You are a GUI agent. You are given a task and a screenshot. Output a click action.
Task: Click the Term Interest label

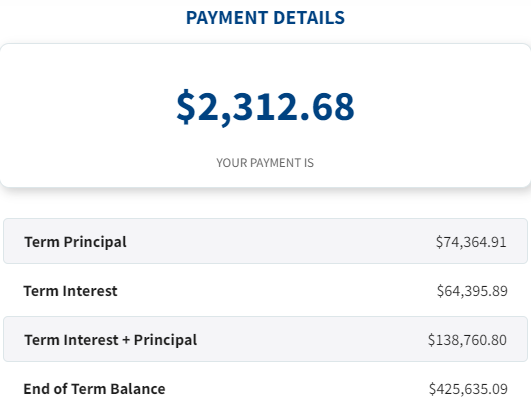[70, 291]
